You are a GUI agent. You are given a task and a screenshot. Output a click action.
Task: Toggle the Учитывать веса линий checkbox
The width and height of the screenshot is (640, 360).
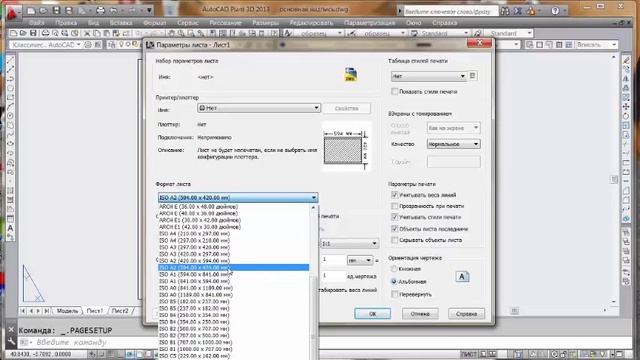(x=394, y=195)
